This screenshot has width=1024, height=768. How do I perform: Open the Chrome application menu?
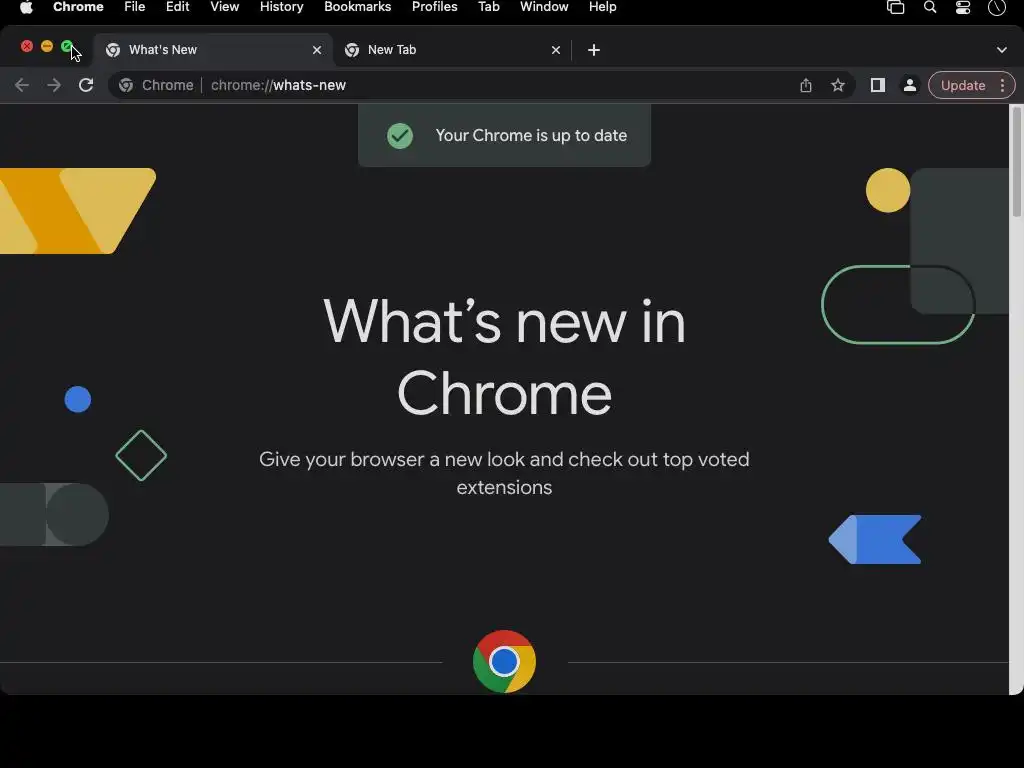coord(78,7)
